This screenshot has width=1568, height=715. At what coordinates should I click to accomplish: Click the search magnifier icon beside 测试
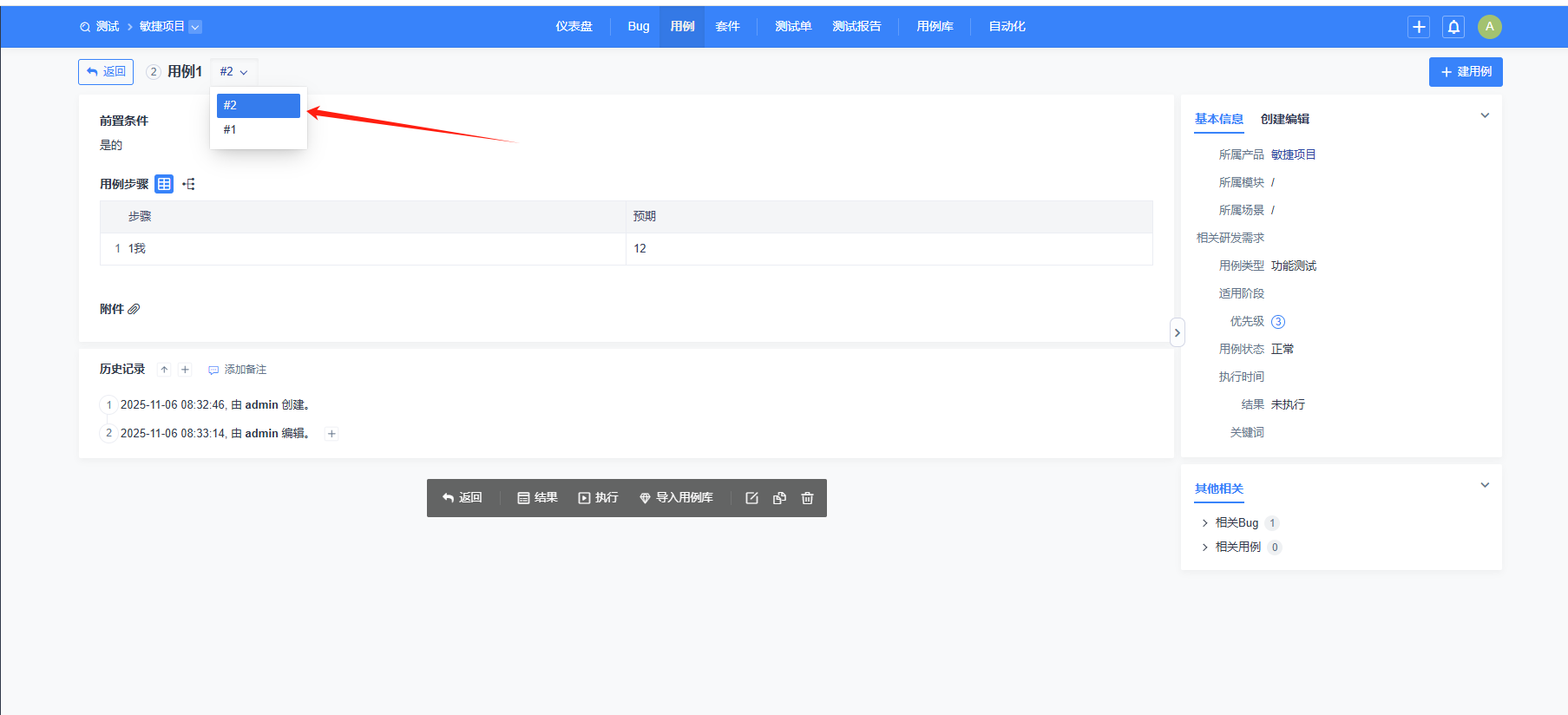[85, 27]
